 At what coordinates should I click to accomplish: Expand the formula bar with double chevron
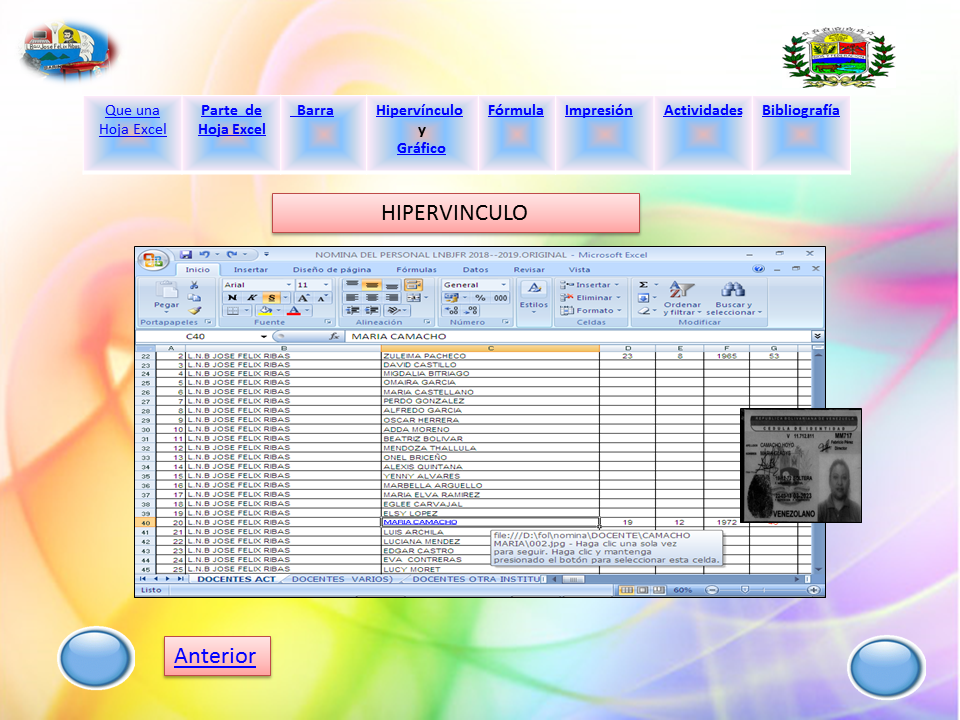click(x=817, y=336)
